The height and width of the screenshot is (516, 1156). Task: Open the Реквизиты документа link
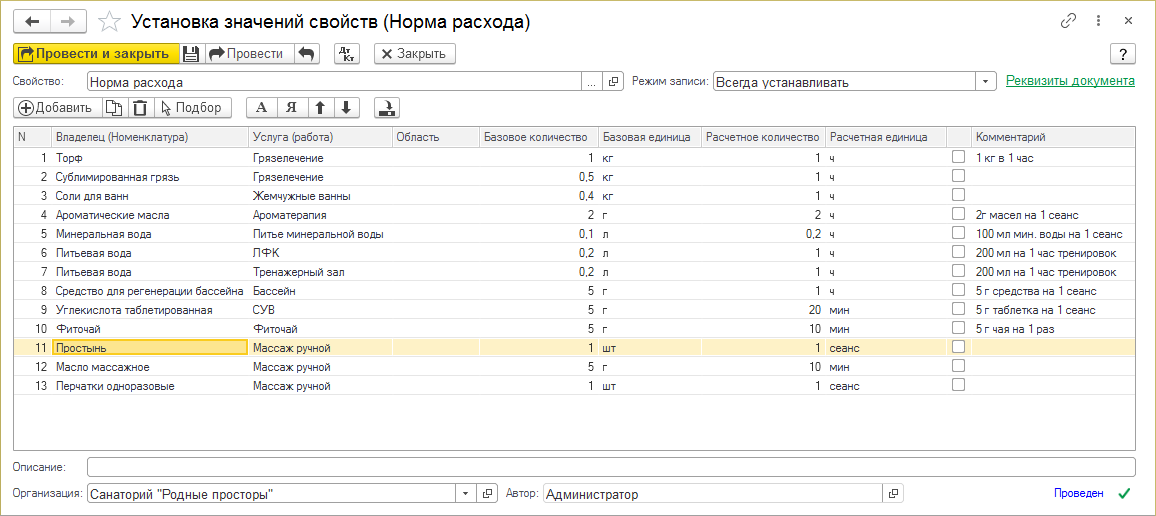click(1070, 81)
